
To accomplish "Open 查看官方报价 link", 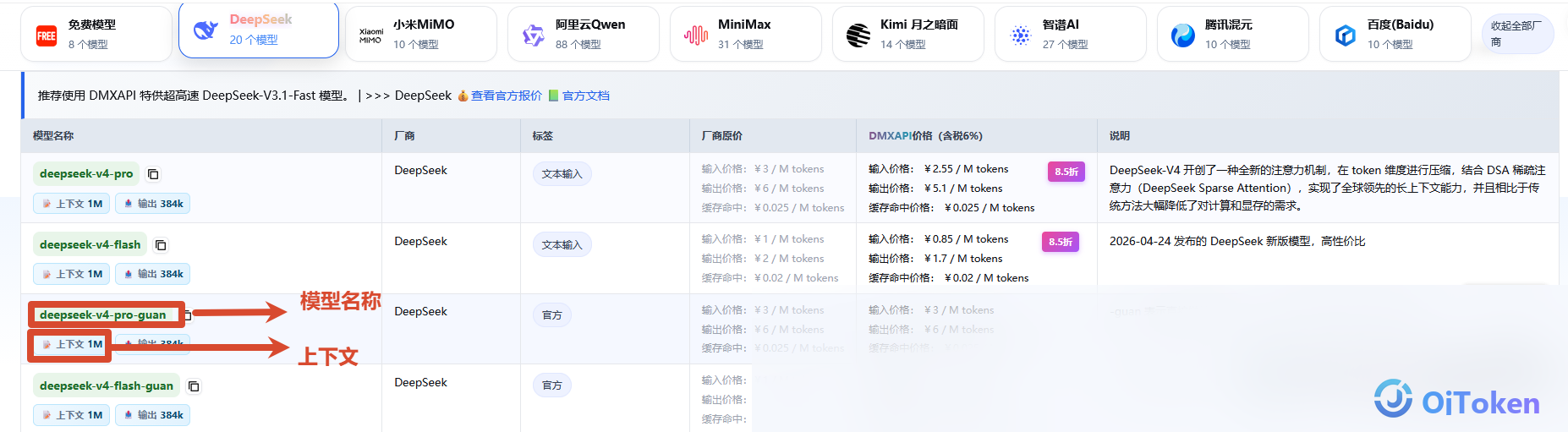I will (507, 96).
